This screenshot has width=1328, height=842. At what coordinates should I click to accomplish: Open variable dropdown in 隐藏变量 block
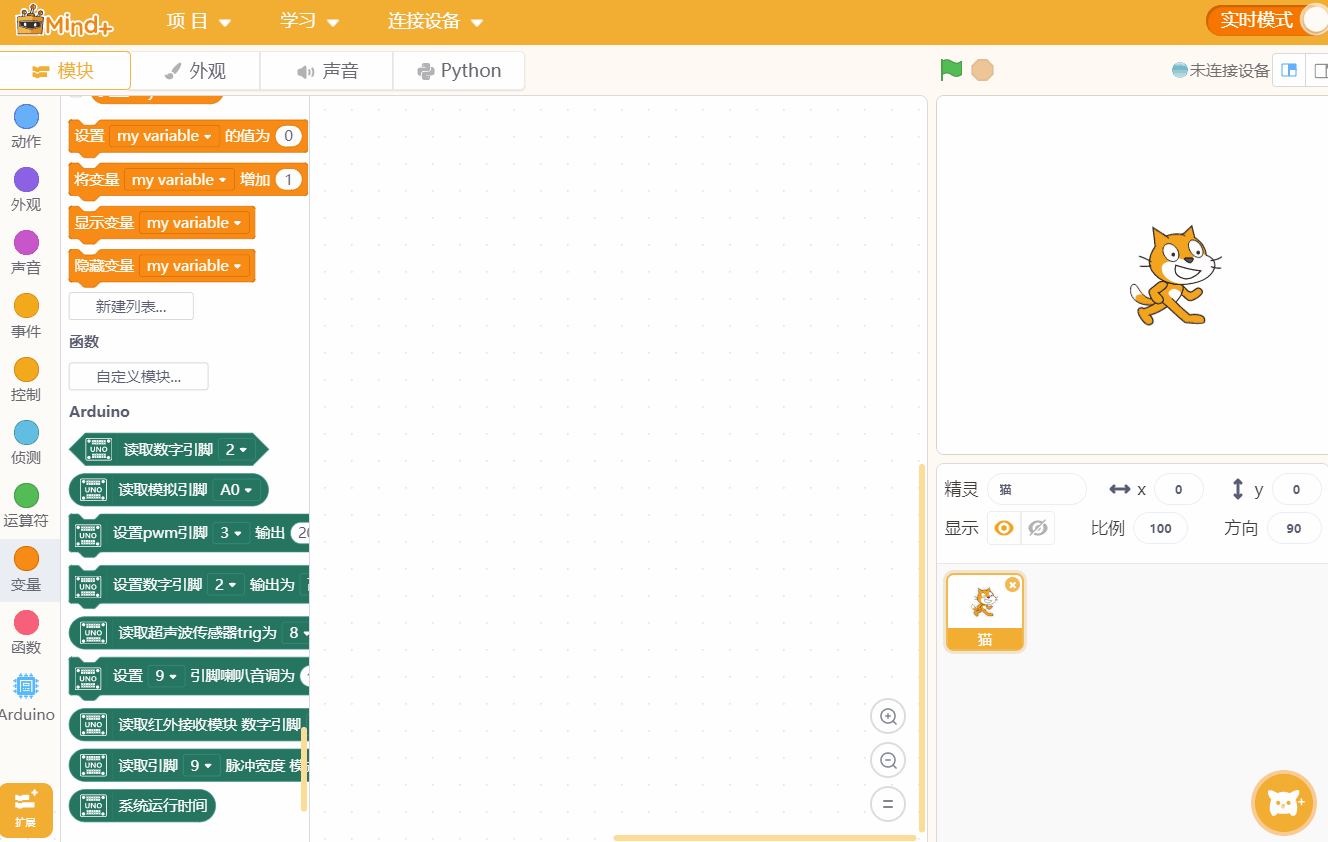[195, 266]
